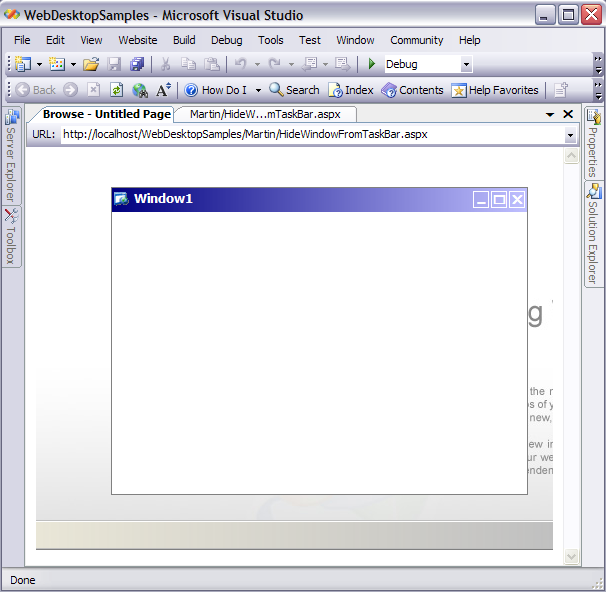Click the scroll down arrow in browser
Screen dimensions: 606x592
[x=572, y=556]
